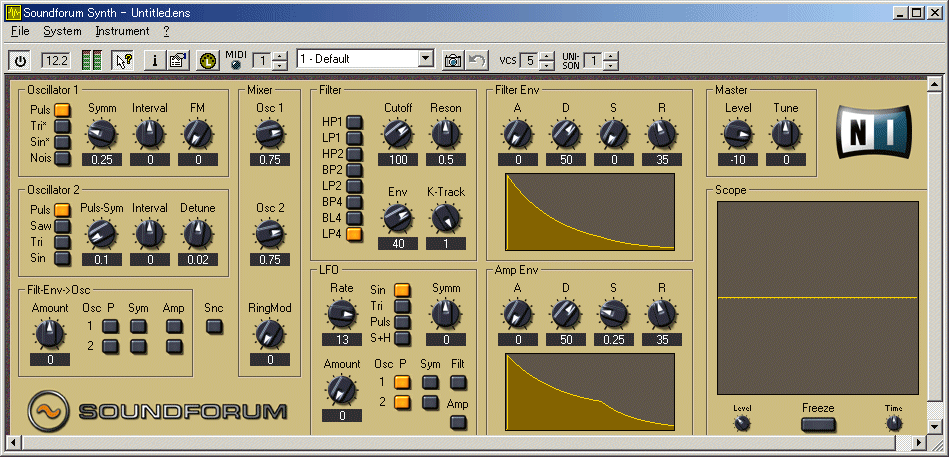Increase the VCS voices stepper
This screenshot has height=457, width=949.
tap(547, 56)
